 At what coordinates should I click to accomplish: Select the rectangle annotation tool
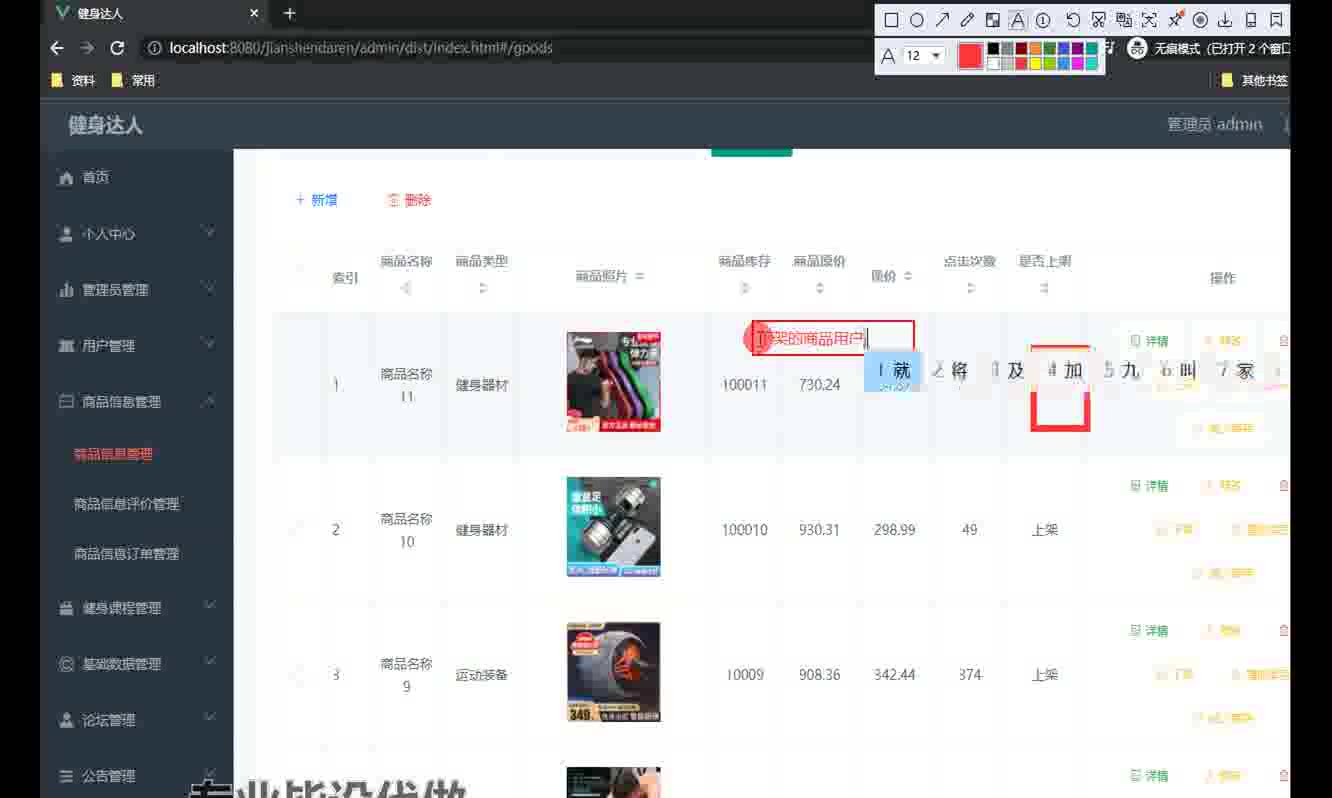point(891,20)
